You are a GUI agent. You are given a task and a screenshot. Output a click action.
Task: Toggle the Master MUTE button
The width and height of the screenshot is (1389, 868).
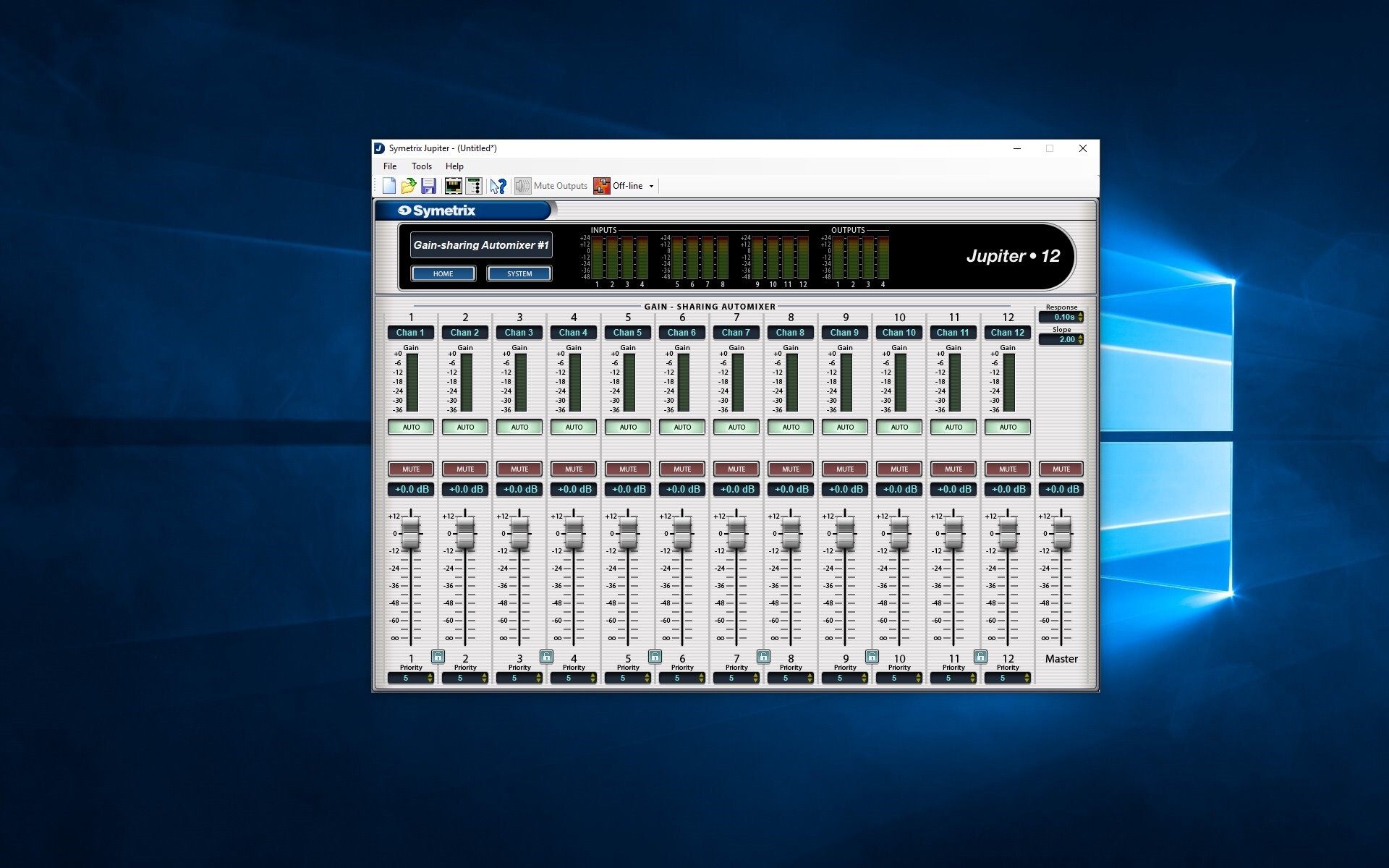click(x=1061, y=469)
